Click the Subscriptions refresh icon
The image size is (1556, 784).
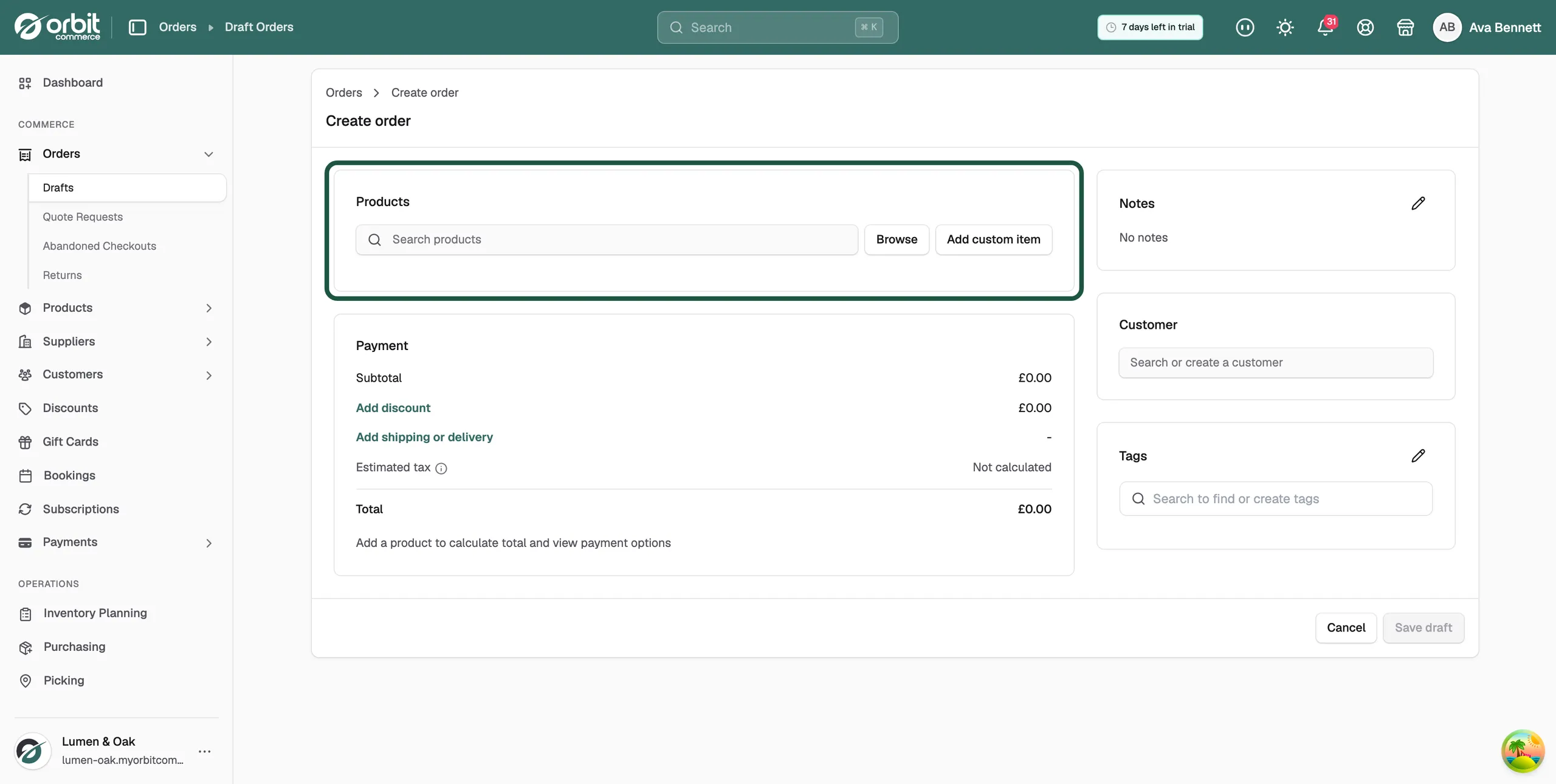tap(25, 509)
